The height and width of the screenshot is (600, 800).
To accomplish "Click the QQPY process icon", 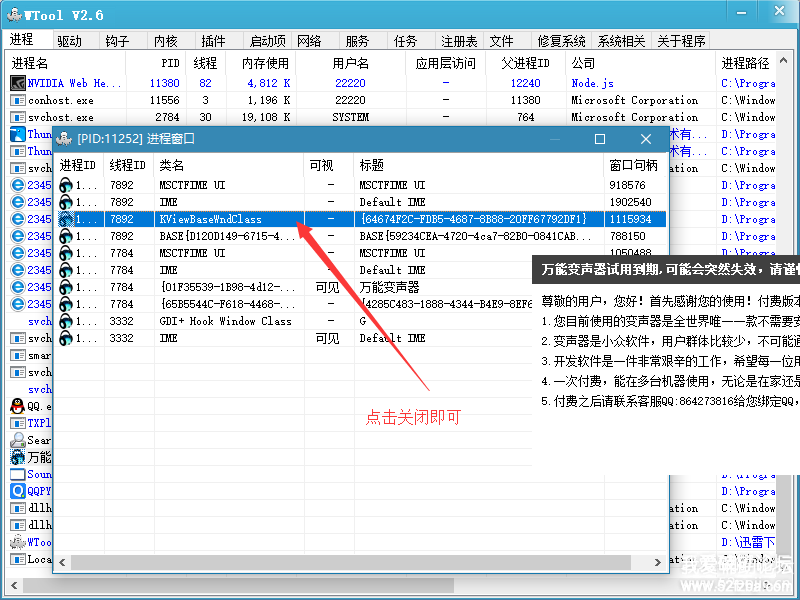I will [17, 491].
